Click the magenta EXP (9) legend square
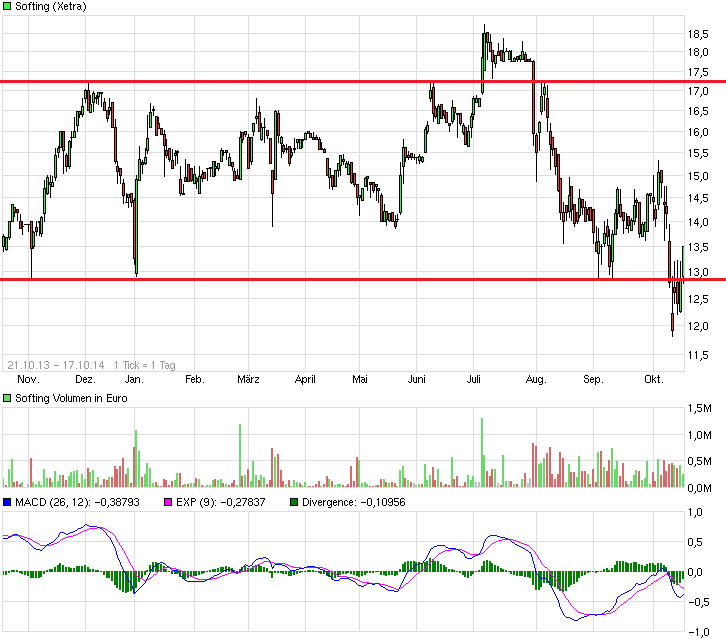726x640 pixels. pos(168,502)
